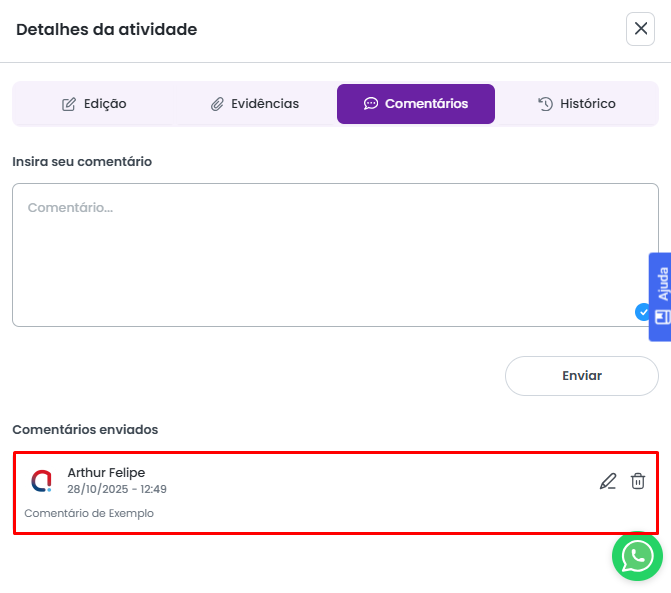671x593 pixels.
Task: Open the Ajuda help side panel
Action: coord(661,284)
